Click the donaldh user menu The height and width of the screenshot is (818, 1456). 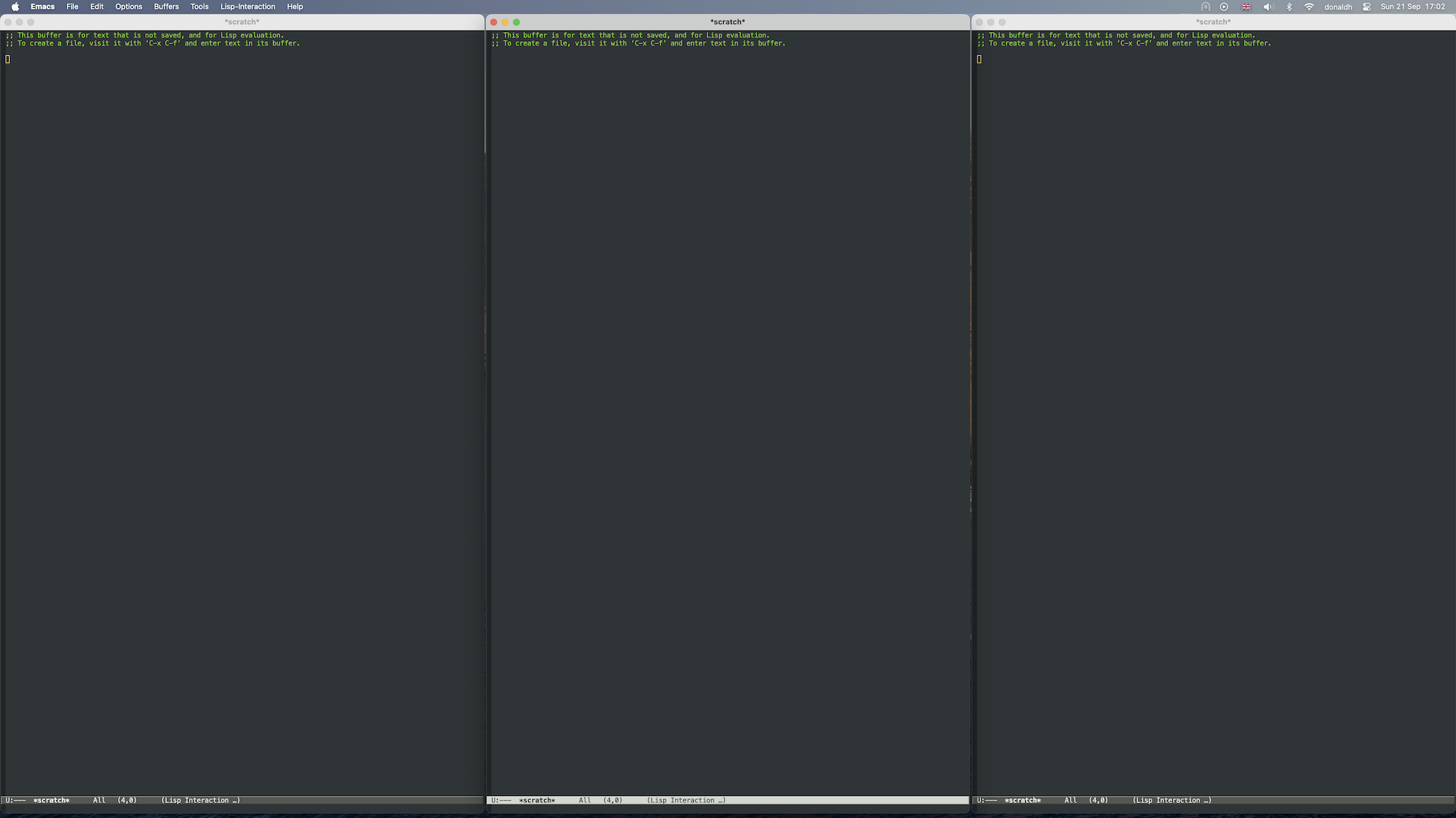1338,6
